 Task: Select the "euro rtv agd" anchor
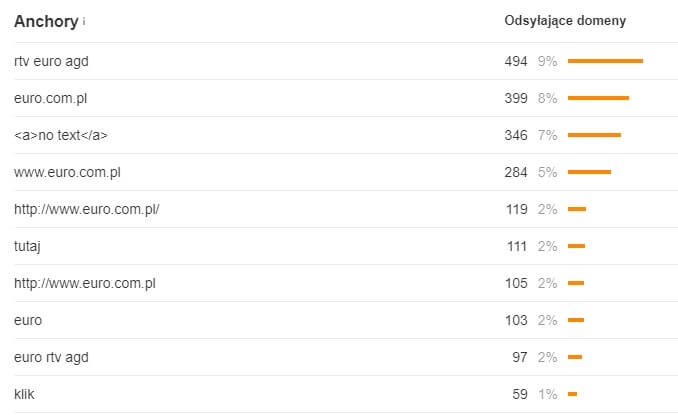click(51, 357)
